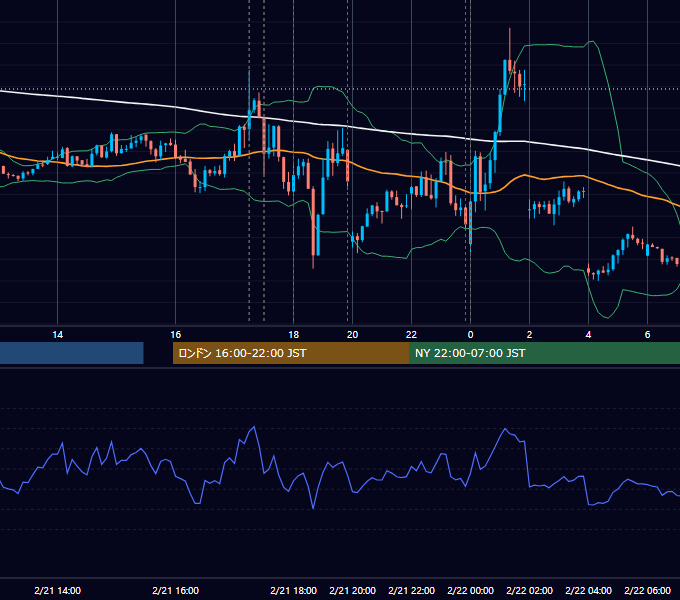Image resolution: width=680 pixels, height=600 pixels.
Task: Click the 2/21 16:00 date label
Action: point(175,590)
